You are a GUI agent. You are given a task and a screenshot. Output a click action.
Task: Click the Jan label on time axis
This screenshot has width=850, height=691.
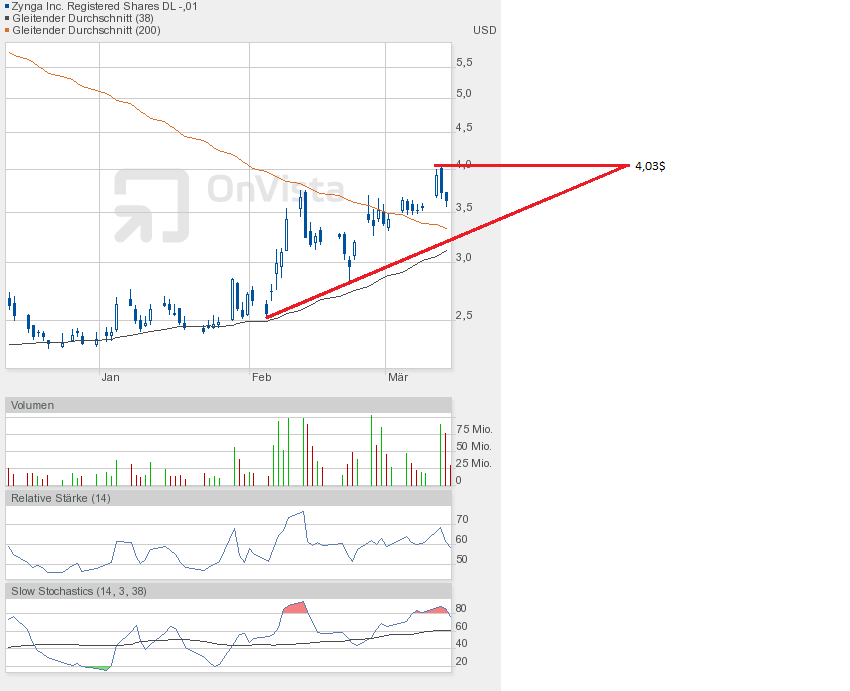(110, 377)
